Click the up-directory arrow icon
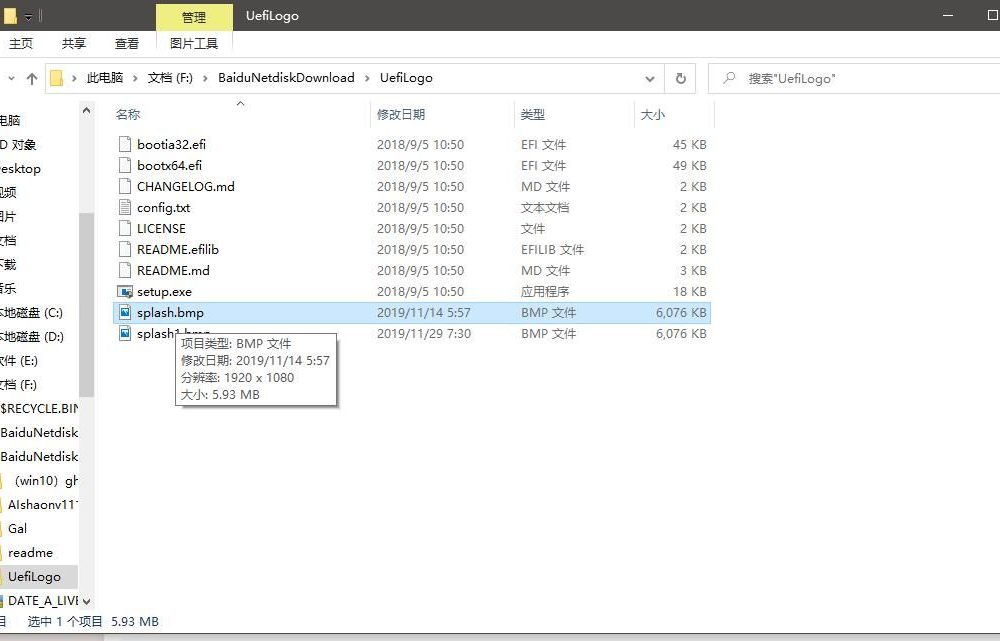 click(x=32, y=78)
